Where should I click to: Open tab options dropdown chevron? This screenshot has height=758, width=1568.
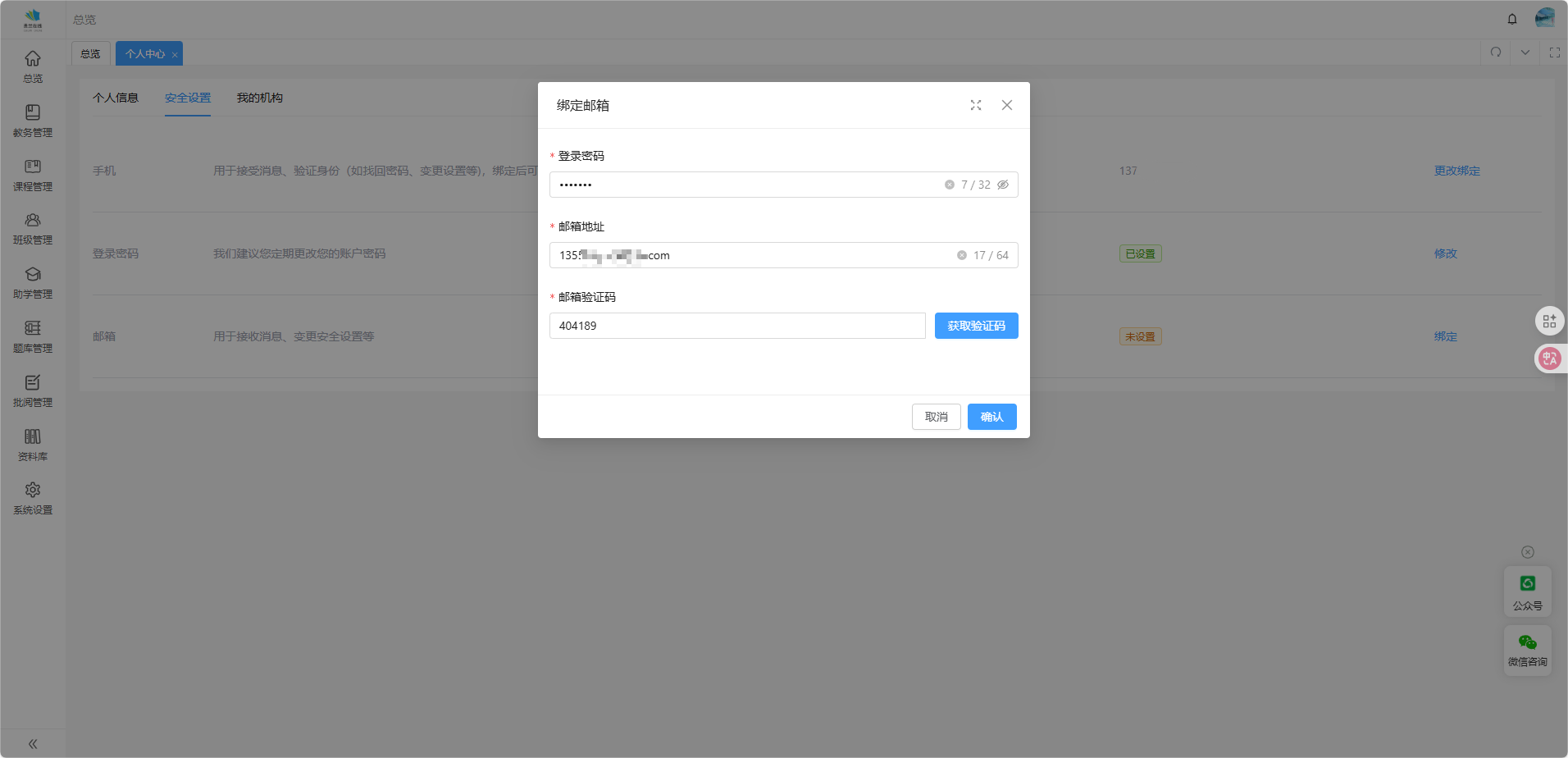pos(1525,53)
